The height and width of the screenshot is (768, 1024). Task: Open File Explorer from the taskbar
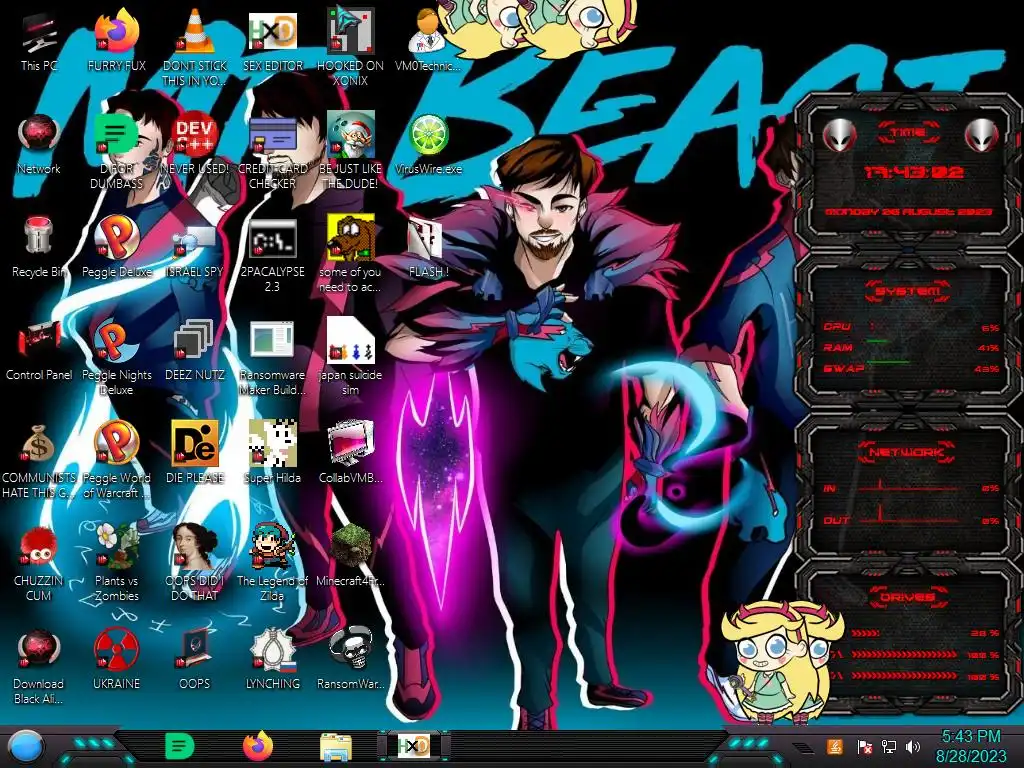coord(336,747)
